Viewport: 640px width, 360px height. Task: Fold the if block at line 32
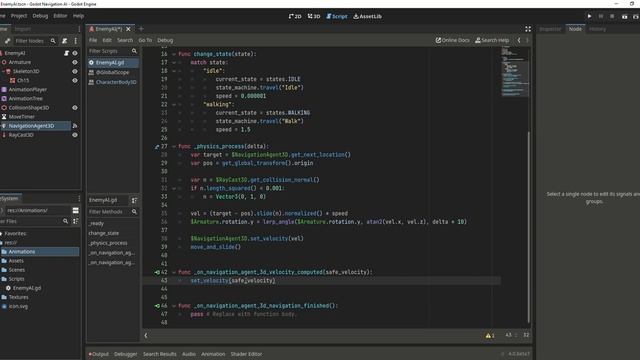tap(174, 188)
